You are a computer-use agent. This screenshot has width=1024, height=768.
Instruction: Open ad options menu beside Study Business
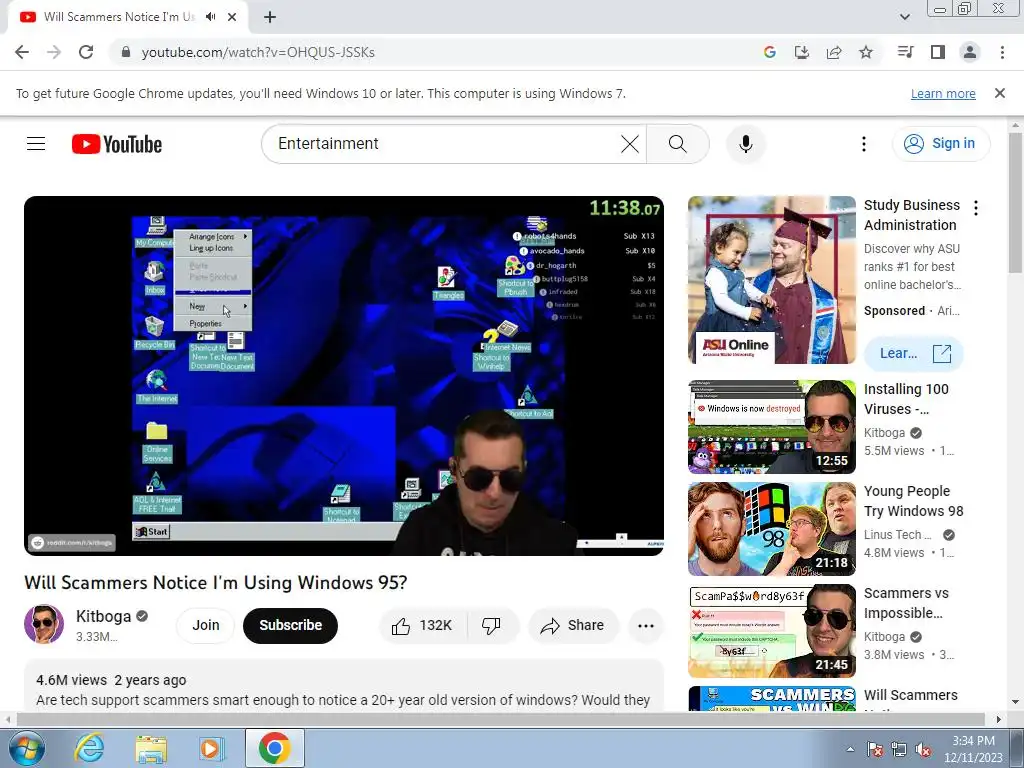coord(976,208)
